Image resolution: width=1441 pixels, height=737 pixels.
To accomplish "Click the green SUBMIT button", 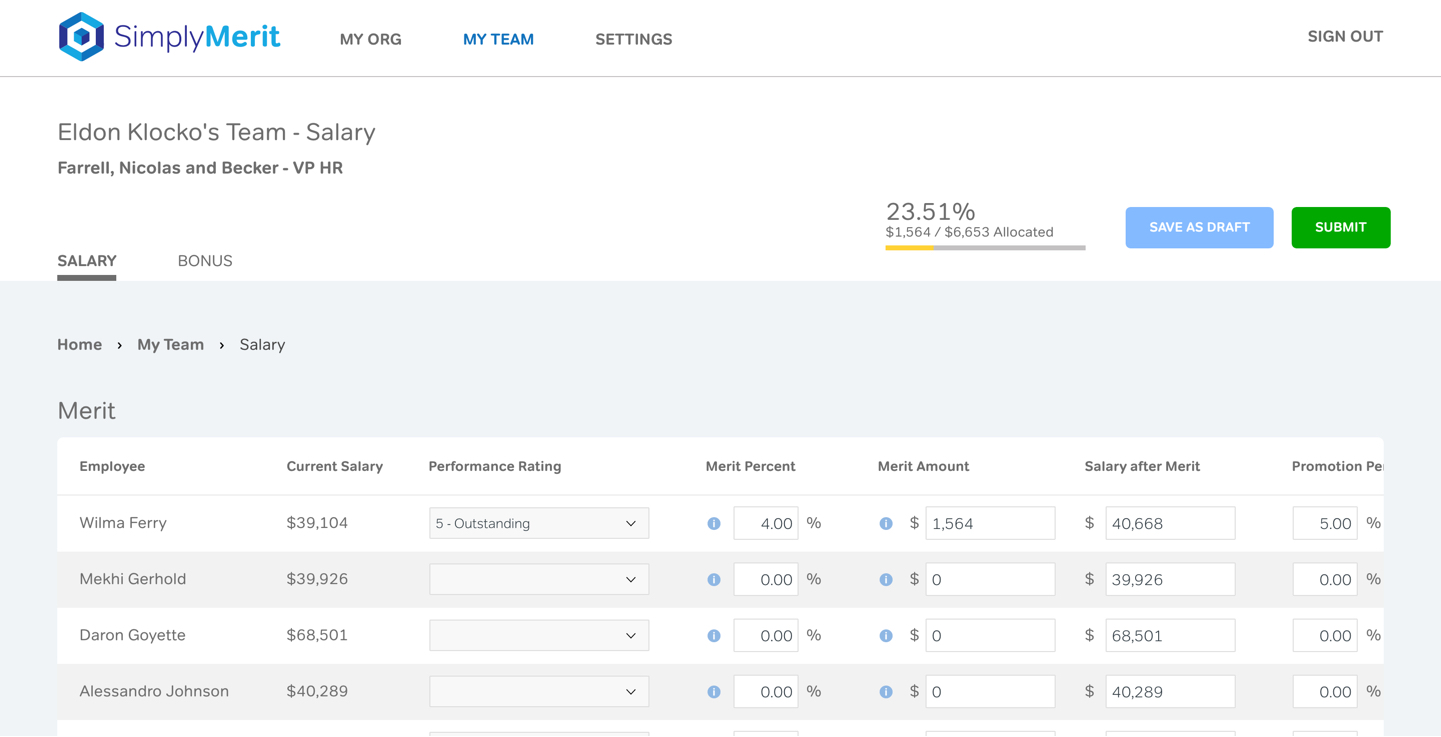I will [1341, 227].
